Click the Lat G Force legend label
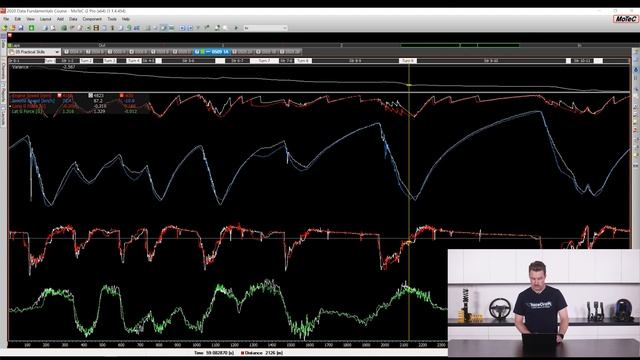 (x=27, y=111)
